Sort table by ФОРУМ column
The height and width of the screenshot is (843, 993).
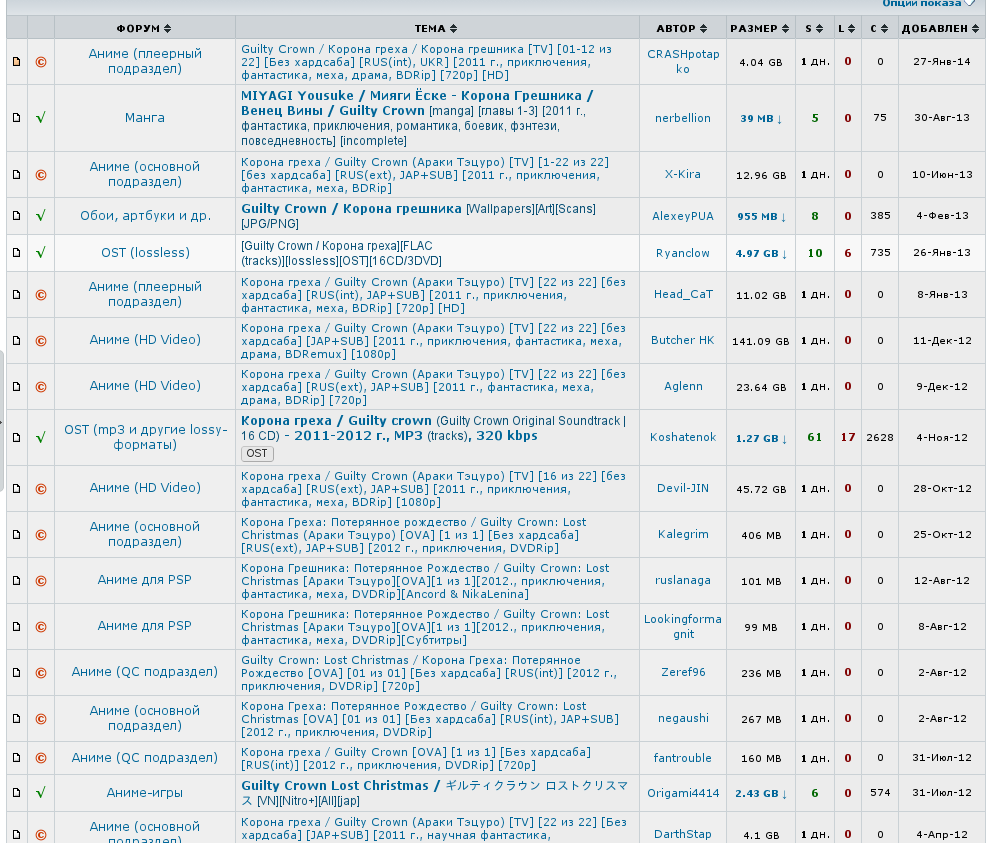tap(144, 29)
